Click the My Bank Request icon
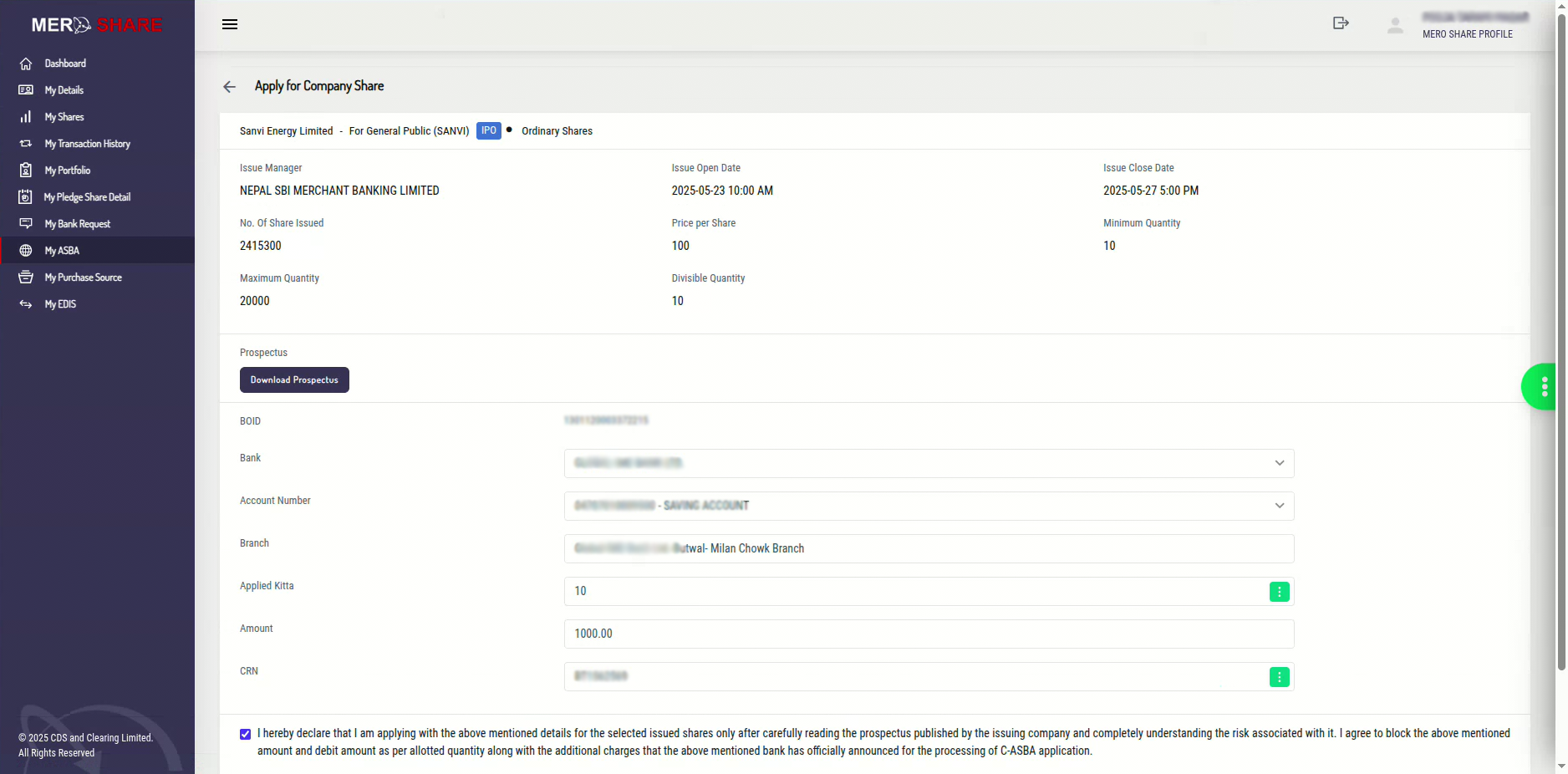This screenshot has height=774, width=1568. click(x=26, y=224)
